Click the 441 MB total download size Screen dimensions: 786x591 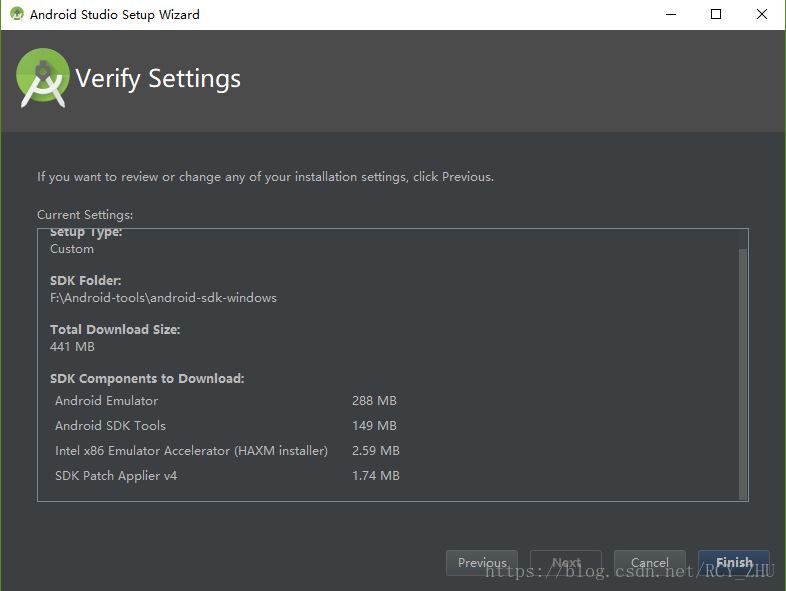pyautogui.click(x=72, y=346)
